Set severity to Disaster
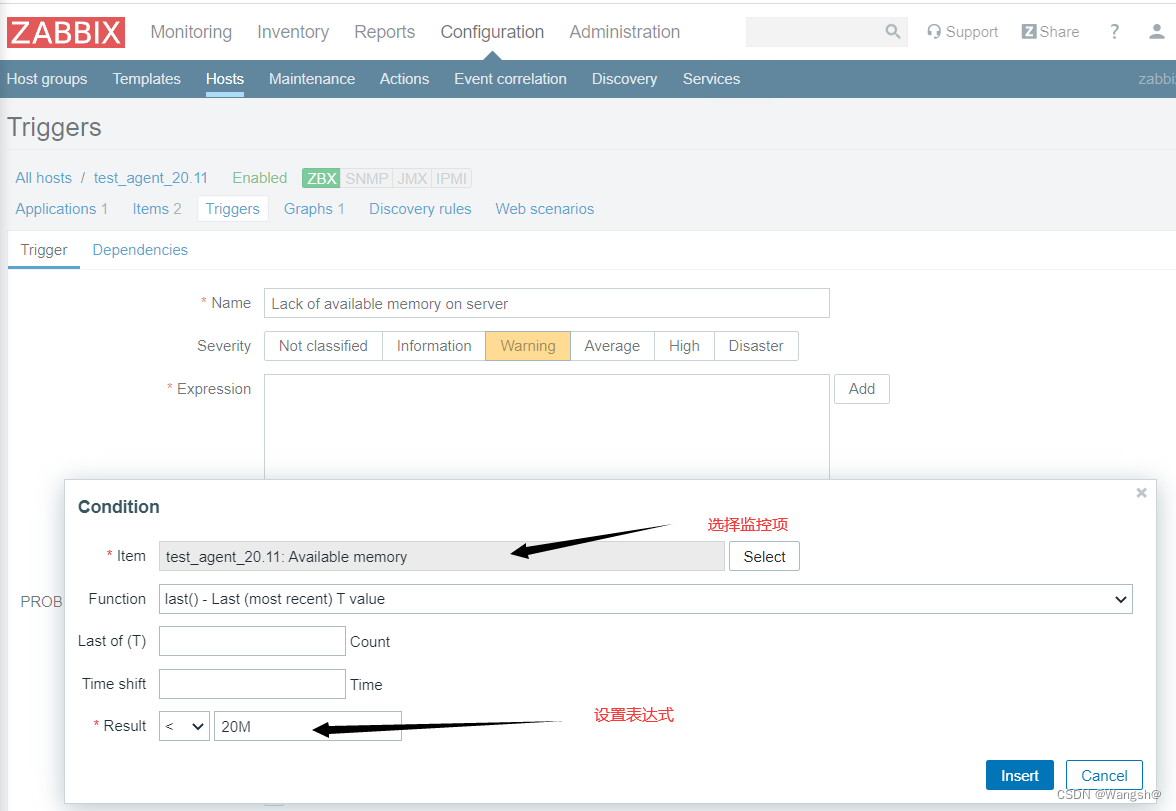Image resolution: width=1176 pixels, height=811 pixels. tap(756, 346)
